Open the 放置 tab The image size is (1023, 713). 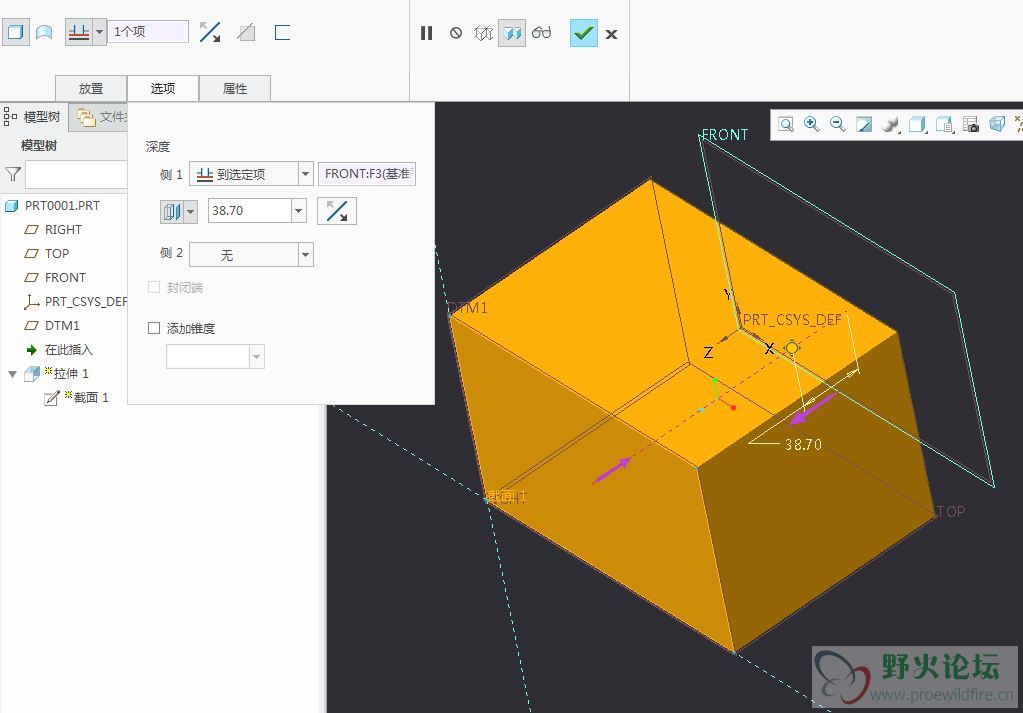click(x=91, y=88)
